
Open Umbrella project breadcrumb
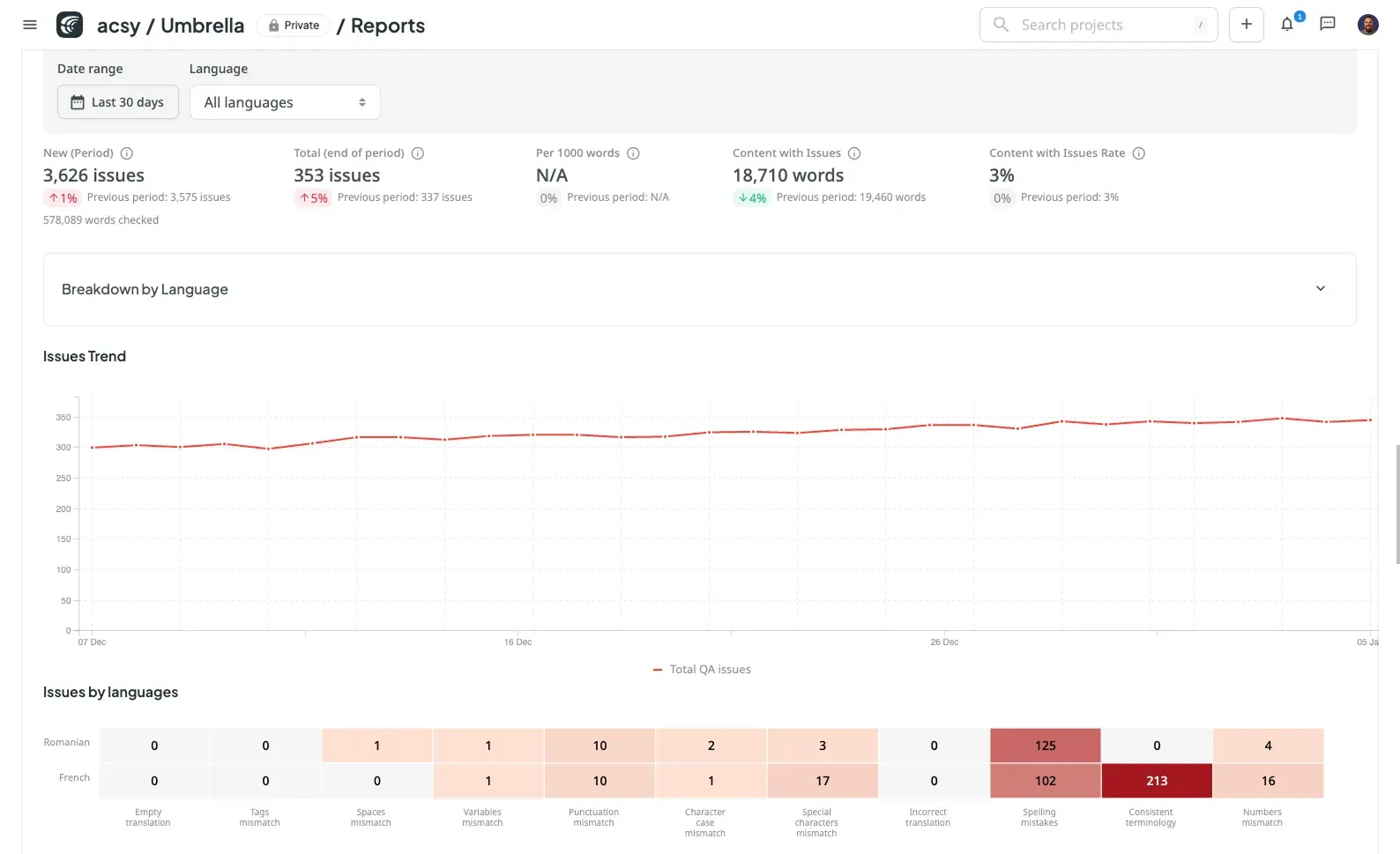point(202,26)
